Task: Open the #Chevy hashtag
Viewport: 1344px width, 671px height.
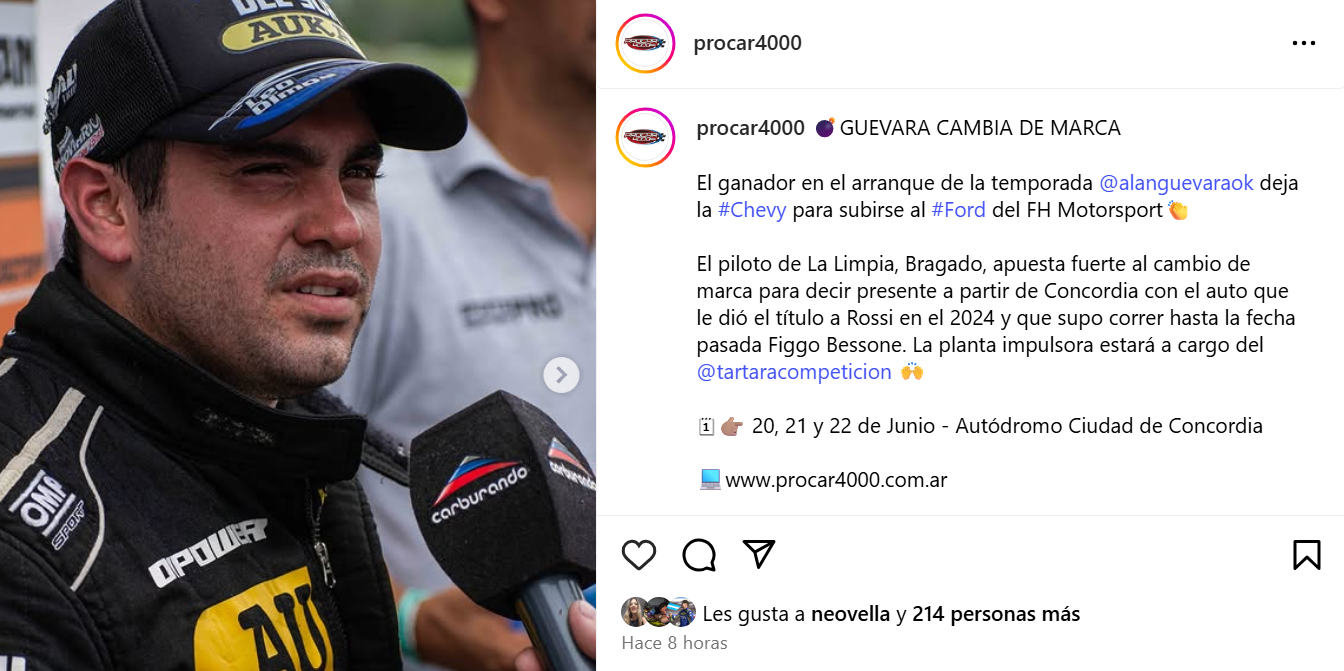Action: 752,210
